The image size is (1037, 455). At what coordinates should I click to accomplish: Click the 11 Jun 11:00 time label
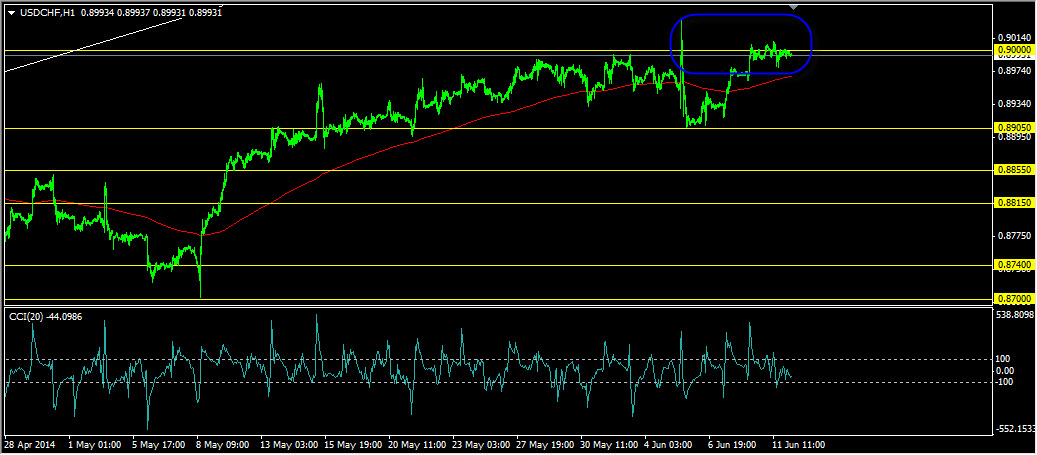point(800,444)
